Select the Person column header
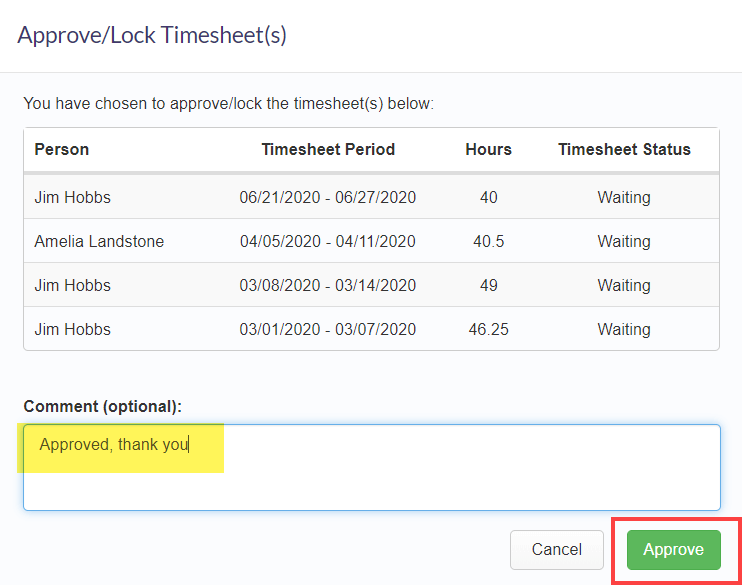 pyautogui.click(x=62, y=150)
